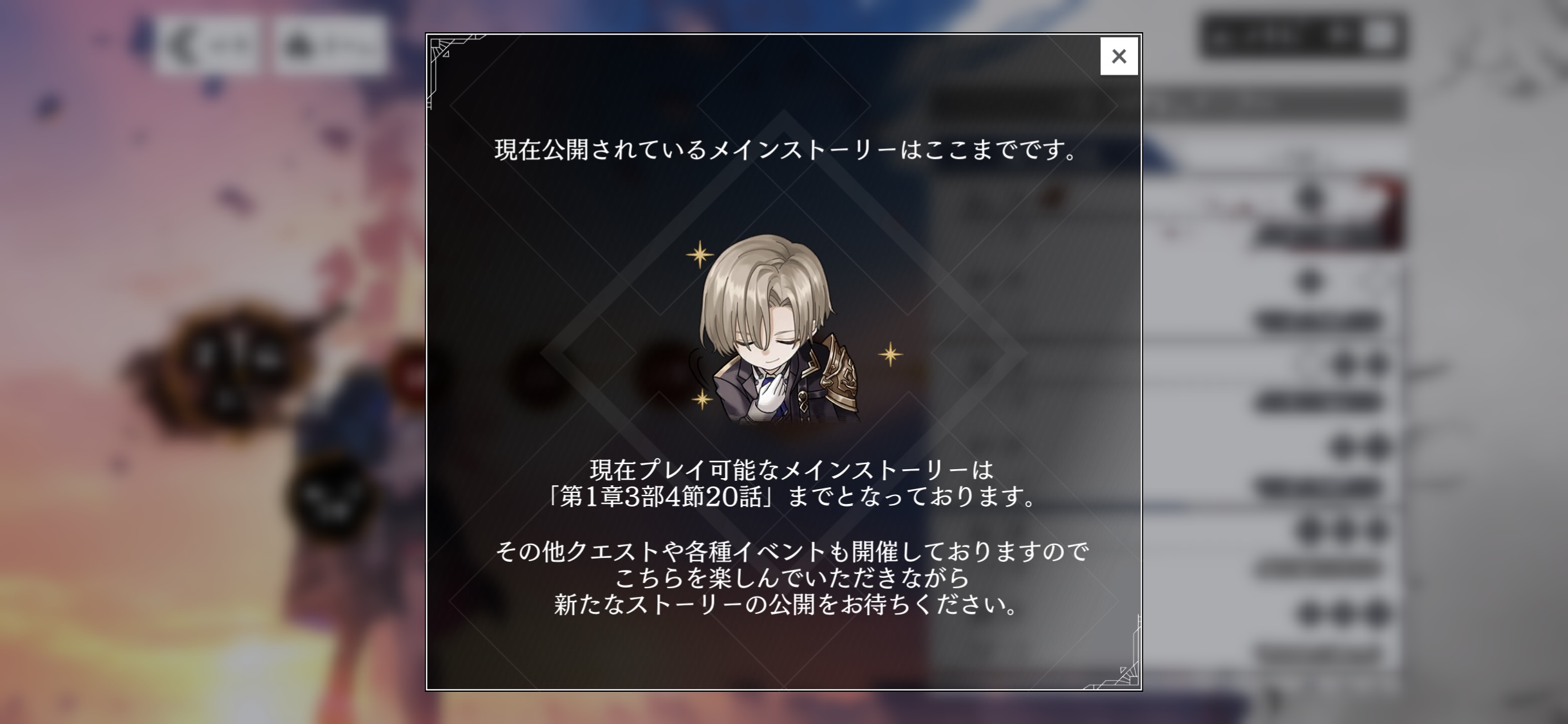Screen dimensions: 1568x724
Task: Select the chapter text 「第1章3部4節20話」
Action: tap(662, 497)
